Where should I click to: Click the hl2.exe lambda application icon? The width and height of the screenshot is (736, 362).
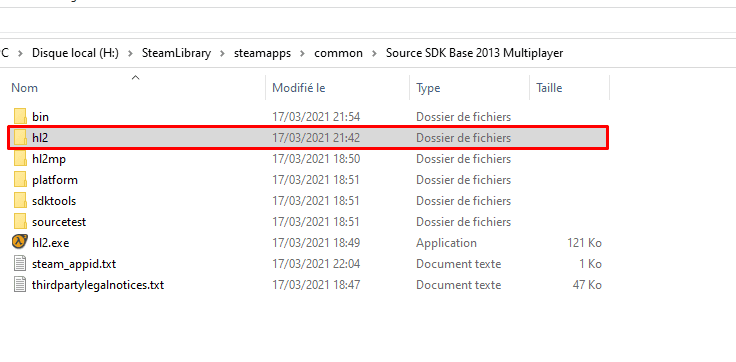click(20, 242)
